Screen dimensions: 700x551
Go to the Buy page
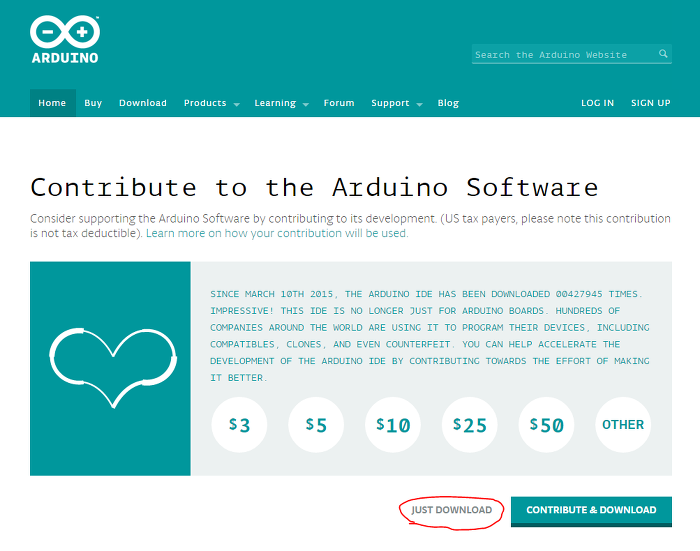click(93, 103)
